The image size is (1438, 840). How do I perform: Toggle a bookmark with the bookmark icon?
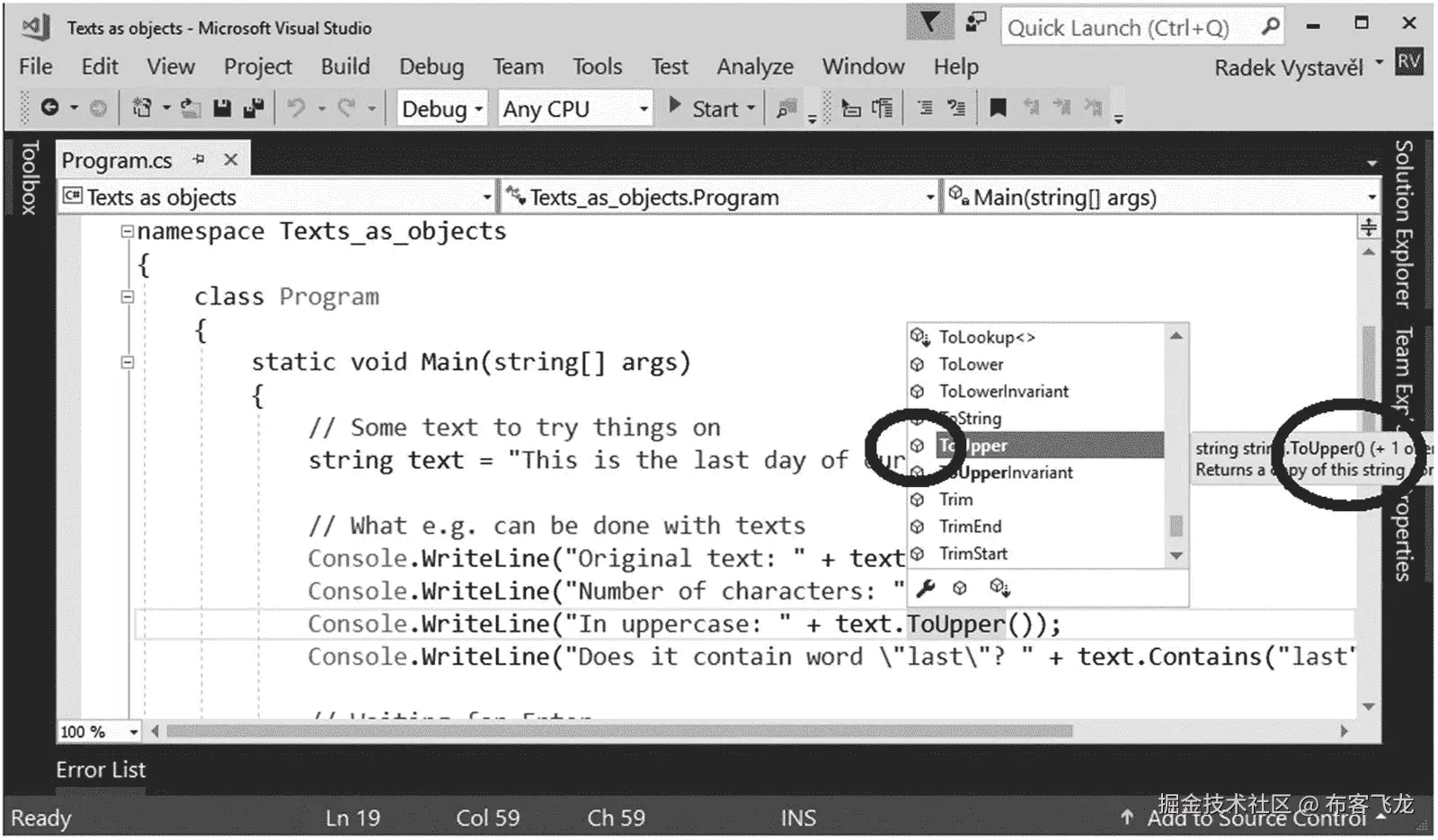tap(997, 108)
